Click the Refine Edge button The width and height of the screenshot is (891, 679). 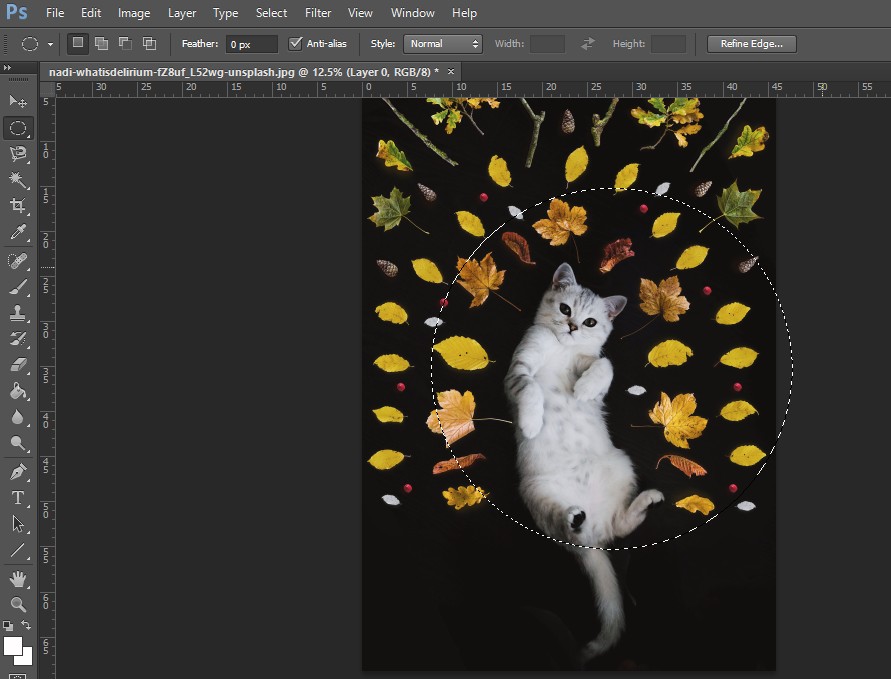pos(751,44)
